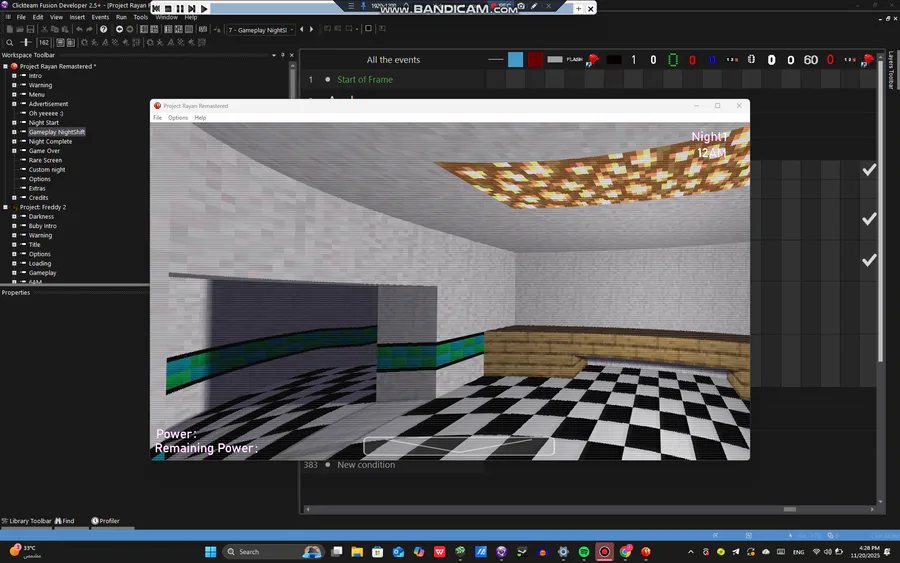Click the Redo arrow icon
900x563 pixels.
click(90, 29)
